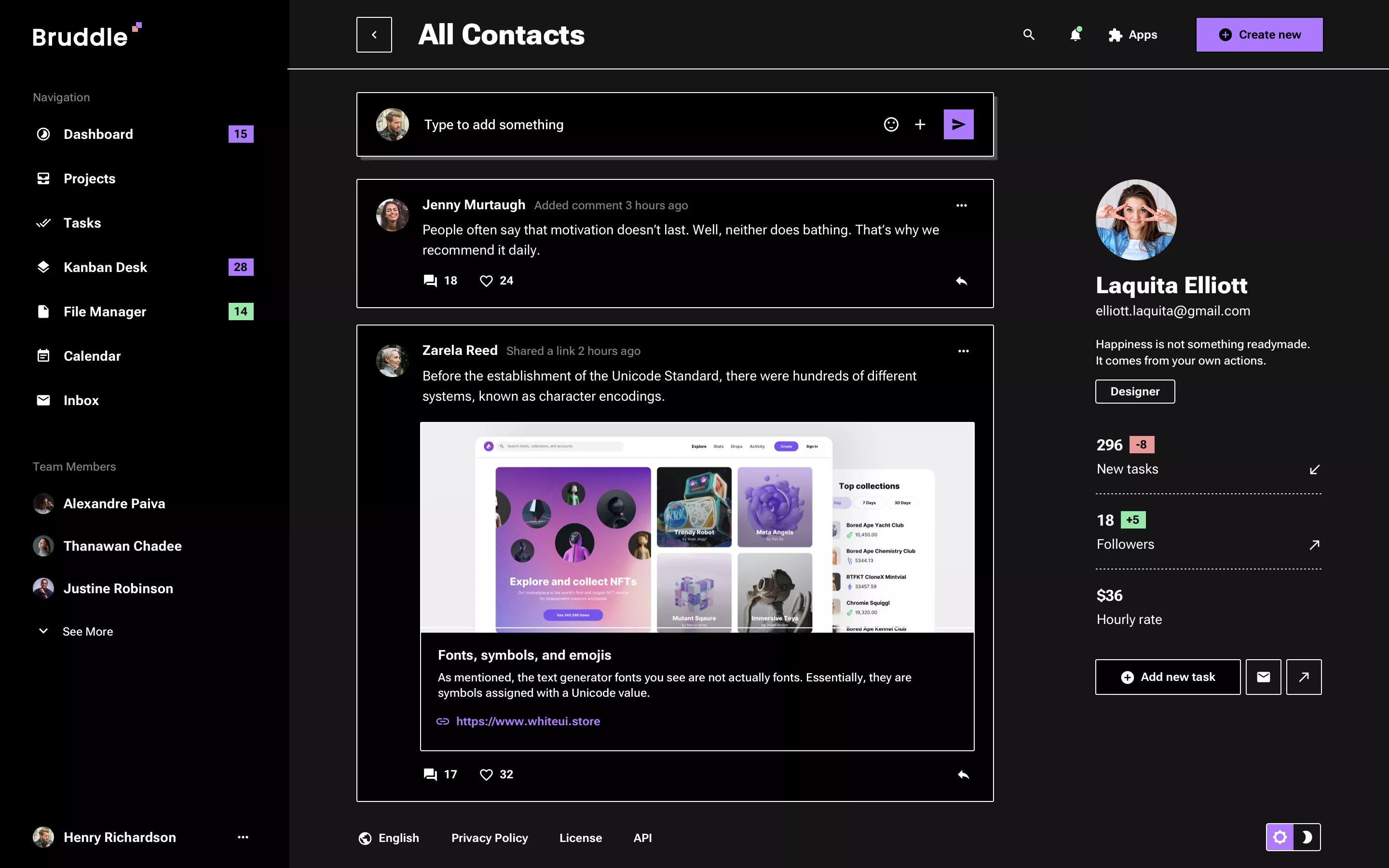This screenshot has width=1389, height=868.
Task: Like Zarela Reed's post
Action: click(486, 774)
